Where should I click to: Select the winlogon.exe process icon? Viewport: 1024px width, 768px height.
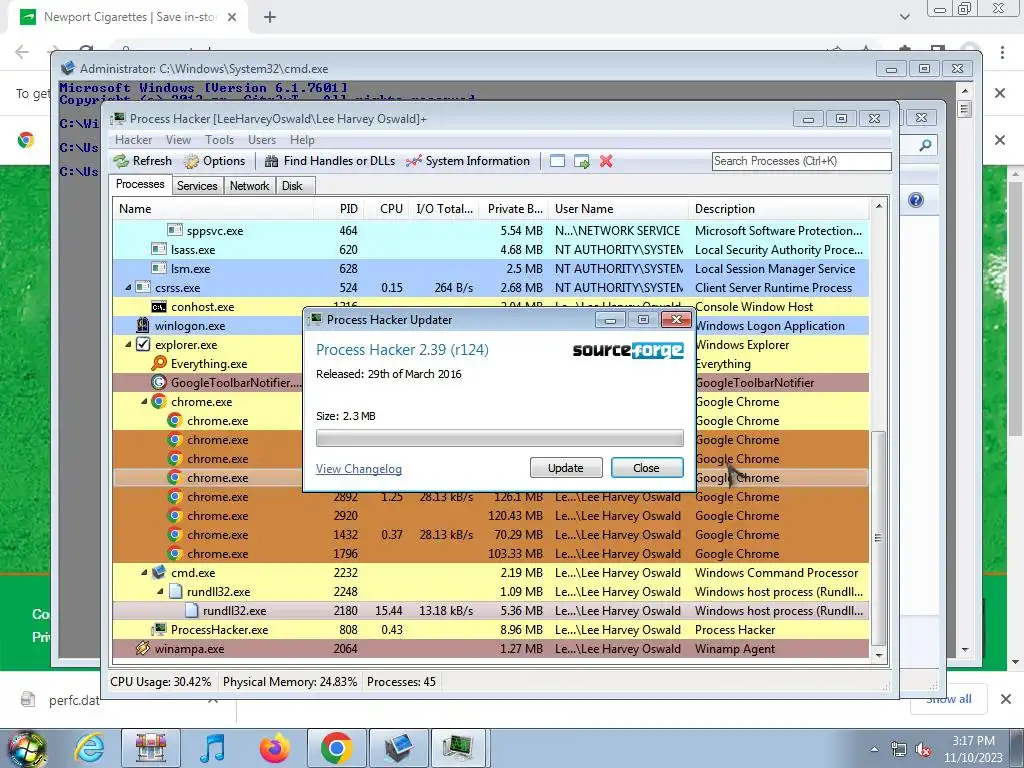tap(142, 325)
